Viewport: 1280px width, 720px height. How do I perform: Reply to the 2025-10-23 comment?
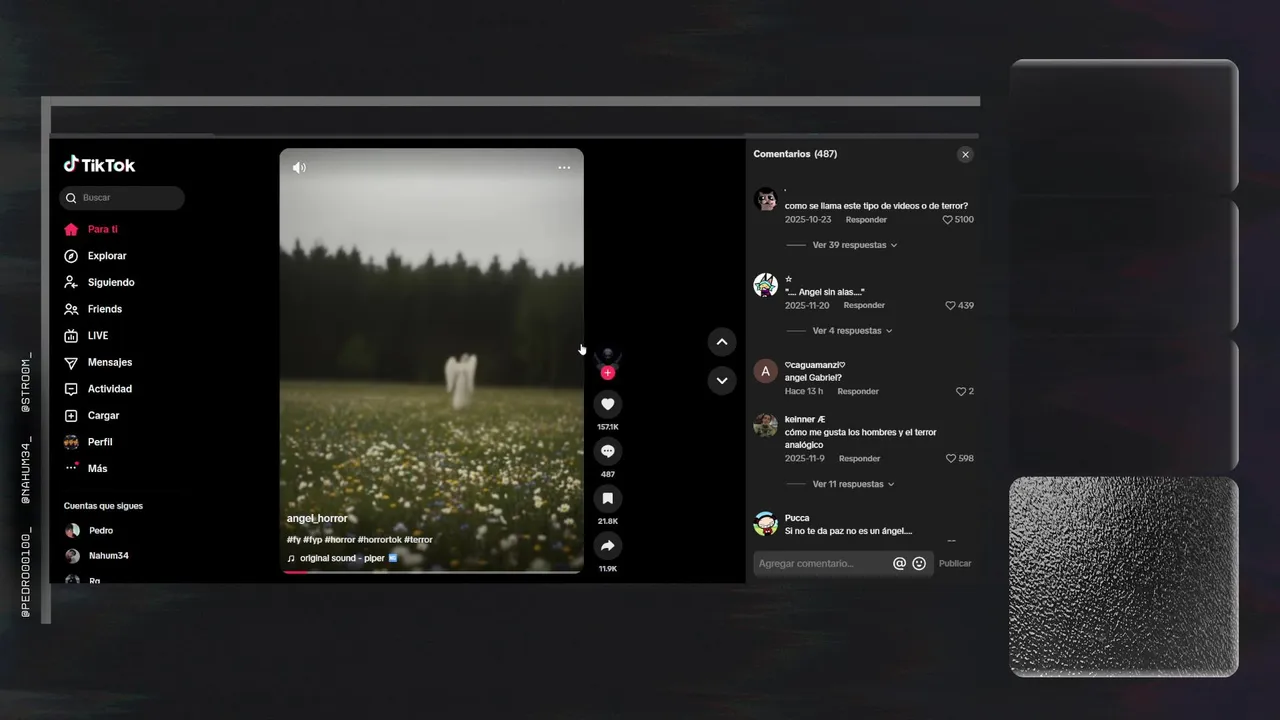pyautogui.click(x=866, y=220)
